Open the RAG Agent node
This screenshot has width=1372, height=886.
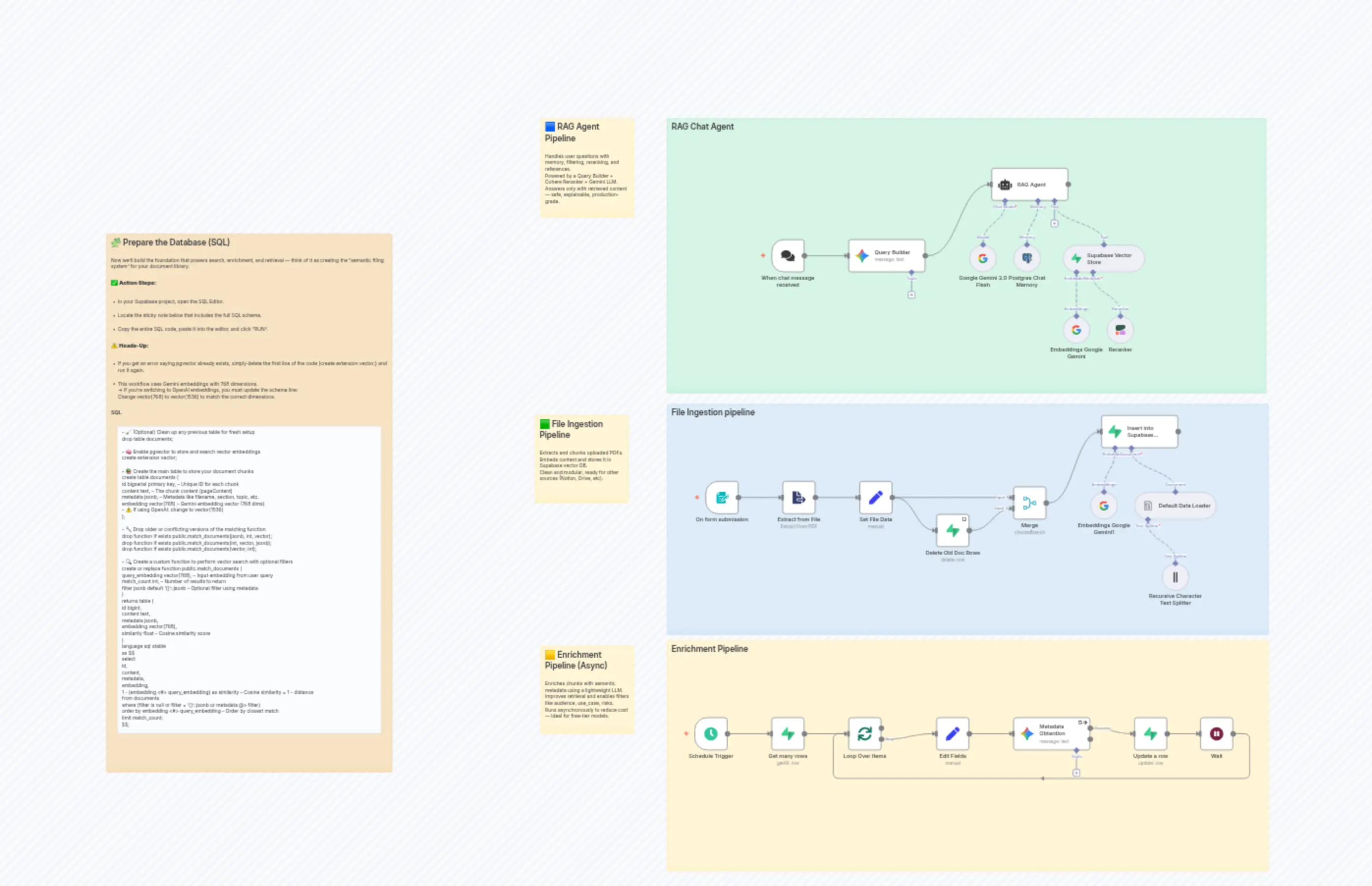pos(1029,184)
